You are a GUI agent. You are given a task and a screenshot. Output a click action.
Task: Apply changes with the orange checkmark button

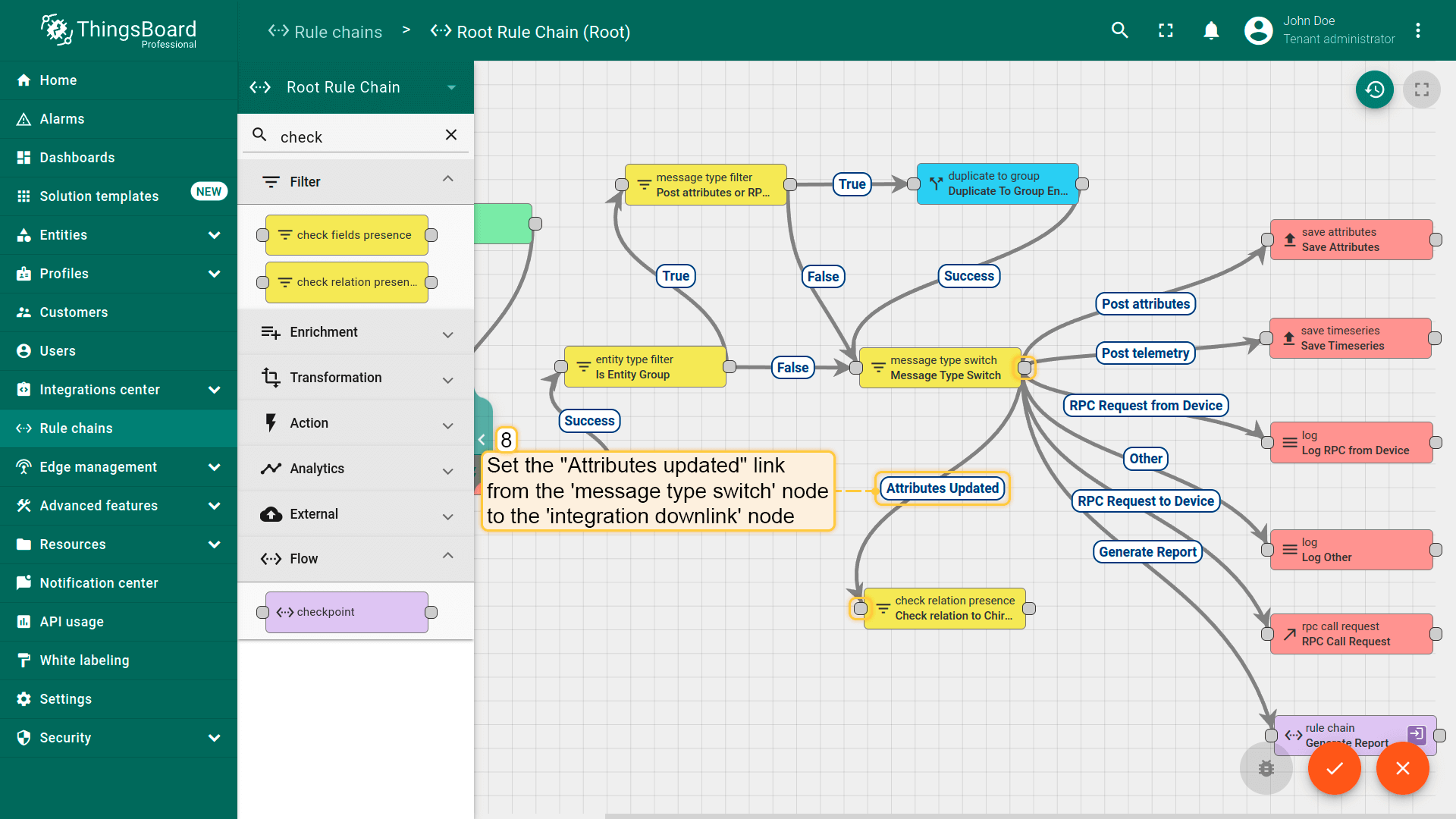click(x=1334, y=768)
